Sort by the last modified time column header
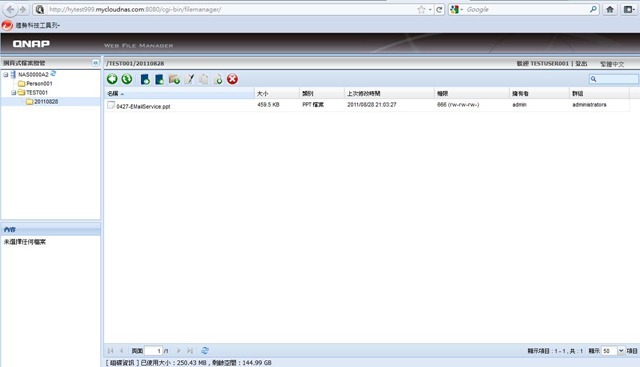Screen dimensions: 640x367 click(389, 93)
